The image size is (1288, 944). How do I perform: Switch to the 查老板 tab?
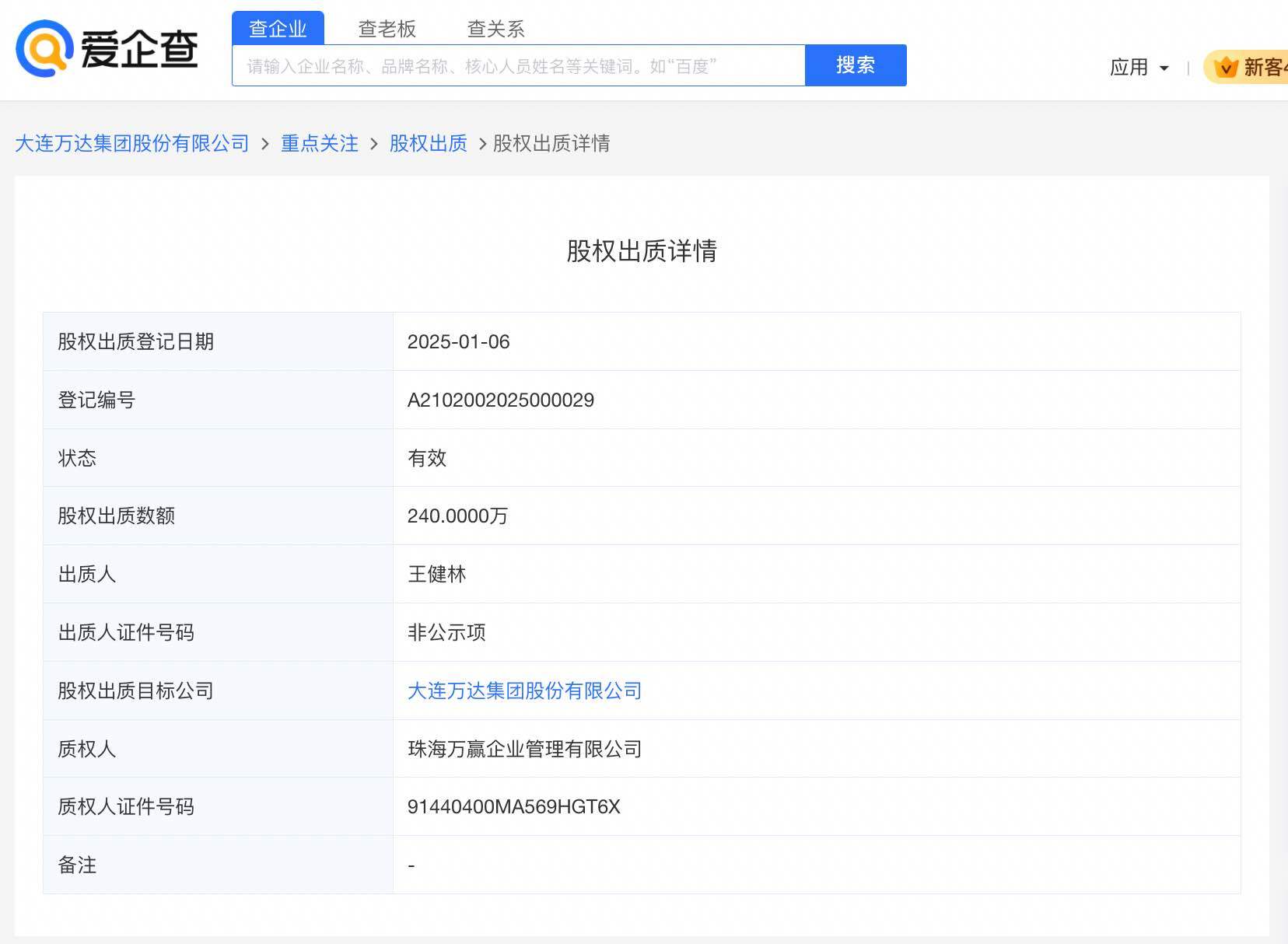point(387,29)
